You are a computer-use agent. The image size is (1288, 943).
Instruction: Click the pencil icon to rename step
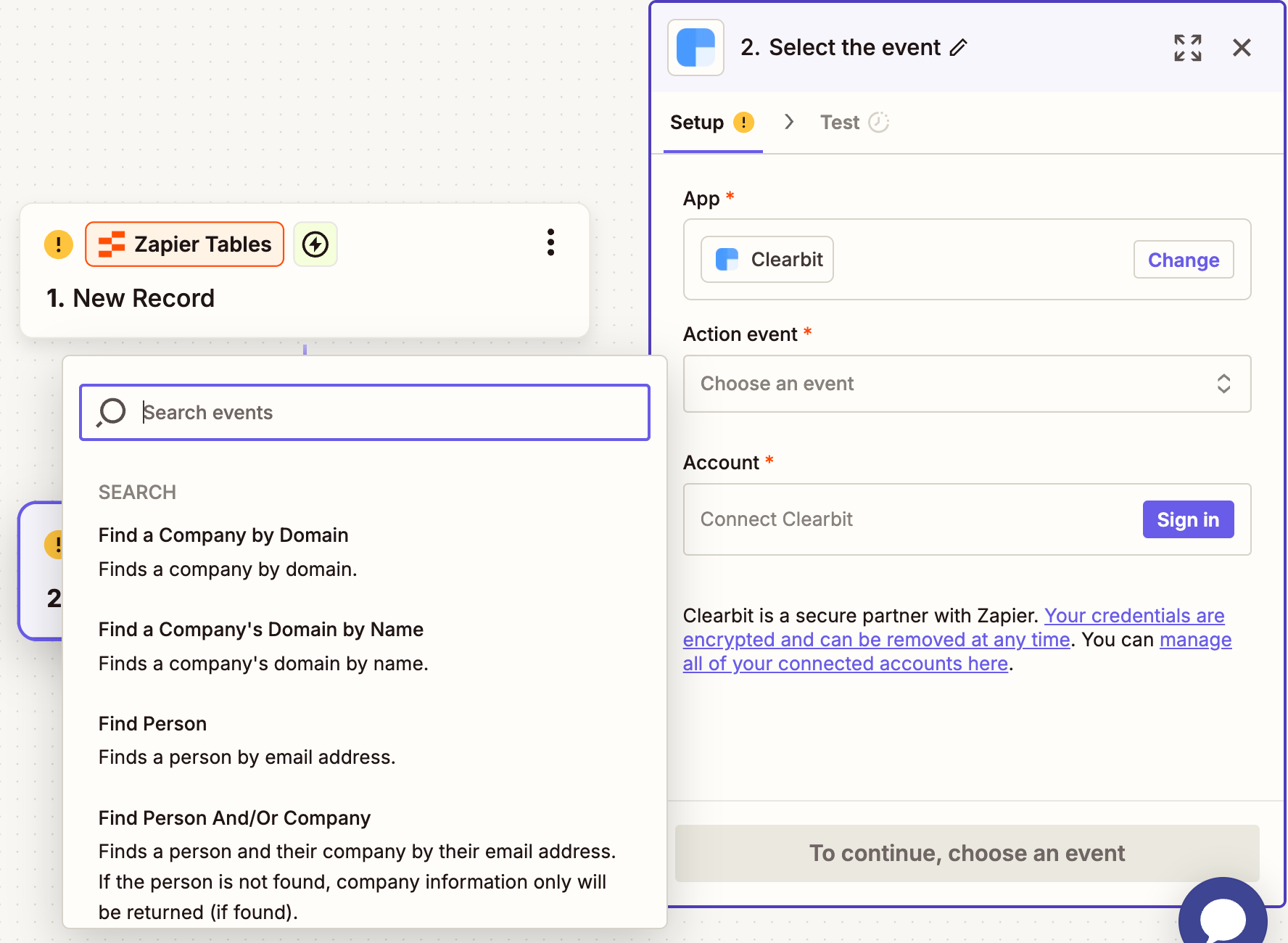tap(959, 48)
